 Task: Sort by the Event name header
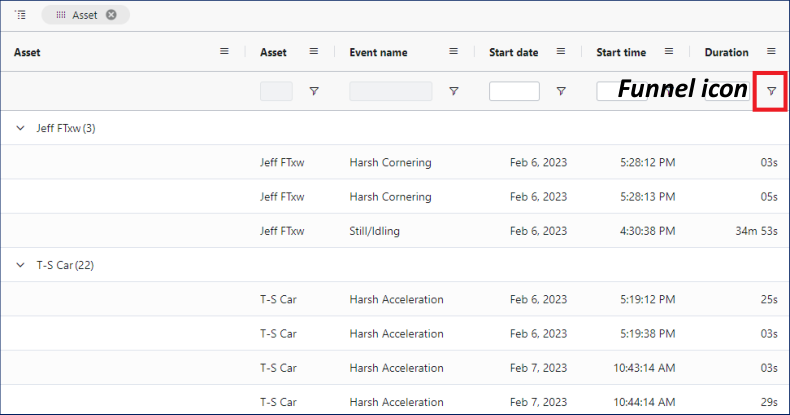click(378, 52)
